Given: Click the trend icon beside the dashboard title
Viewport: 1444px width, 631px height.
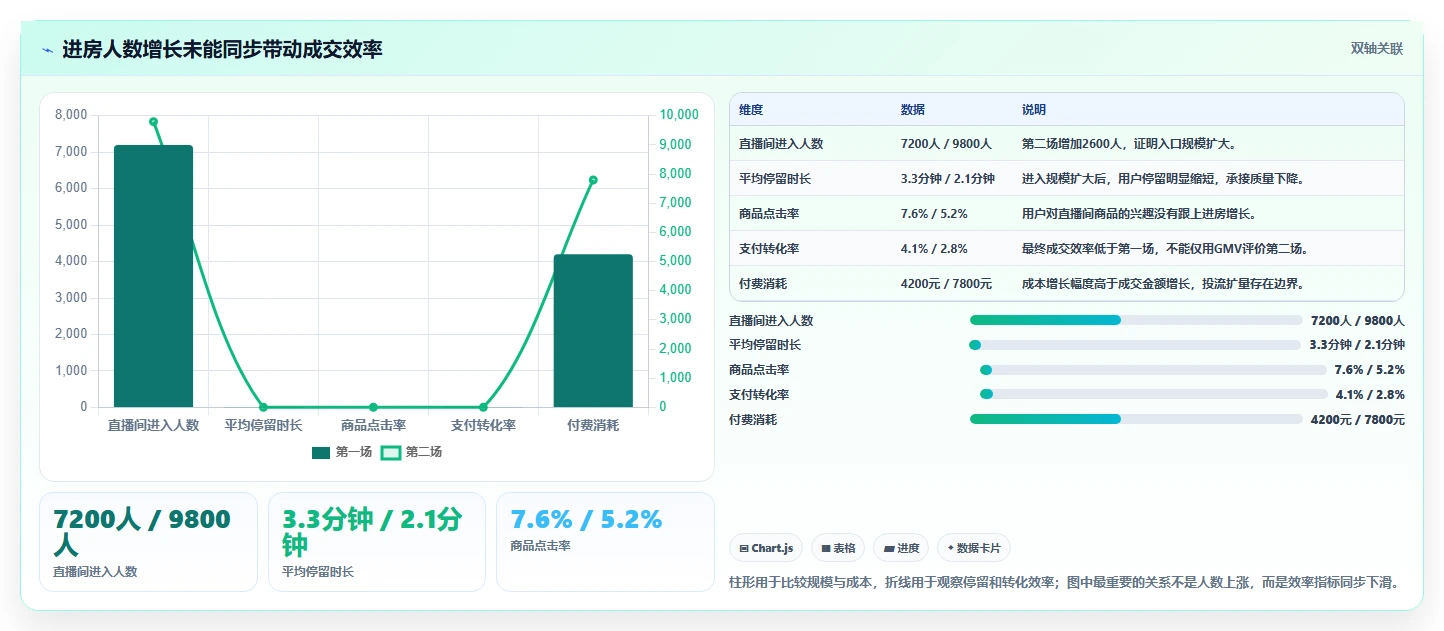Looking at the screenshot, I should [47, 50].
